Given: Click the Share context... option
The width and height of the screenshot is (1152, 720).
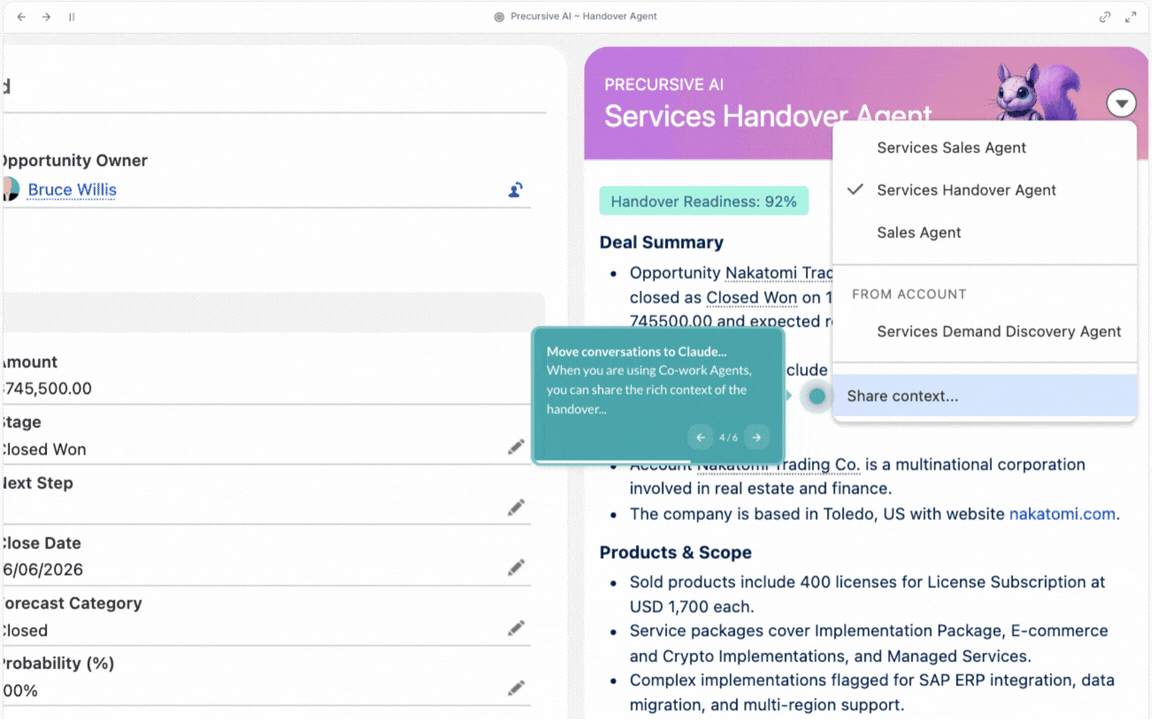Looking at the screenshot, I should pyautogui.click(x=984, y=396).
